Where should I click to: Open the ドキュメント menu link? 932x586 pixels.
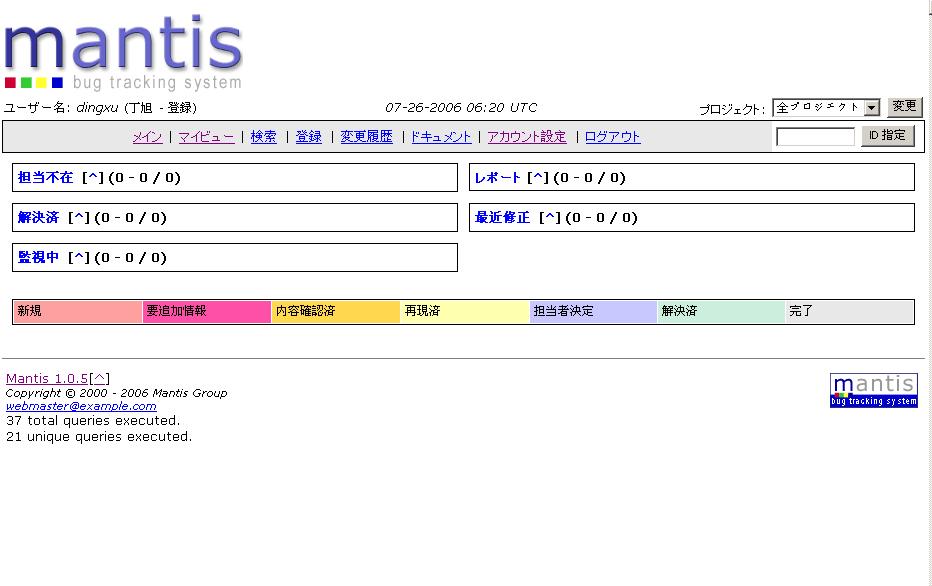point(440,137)
